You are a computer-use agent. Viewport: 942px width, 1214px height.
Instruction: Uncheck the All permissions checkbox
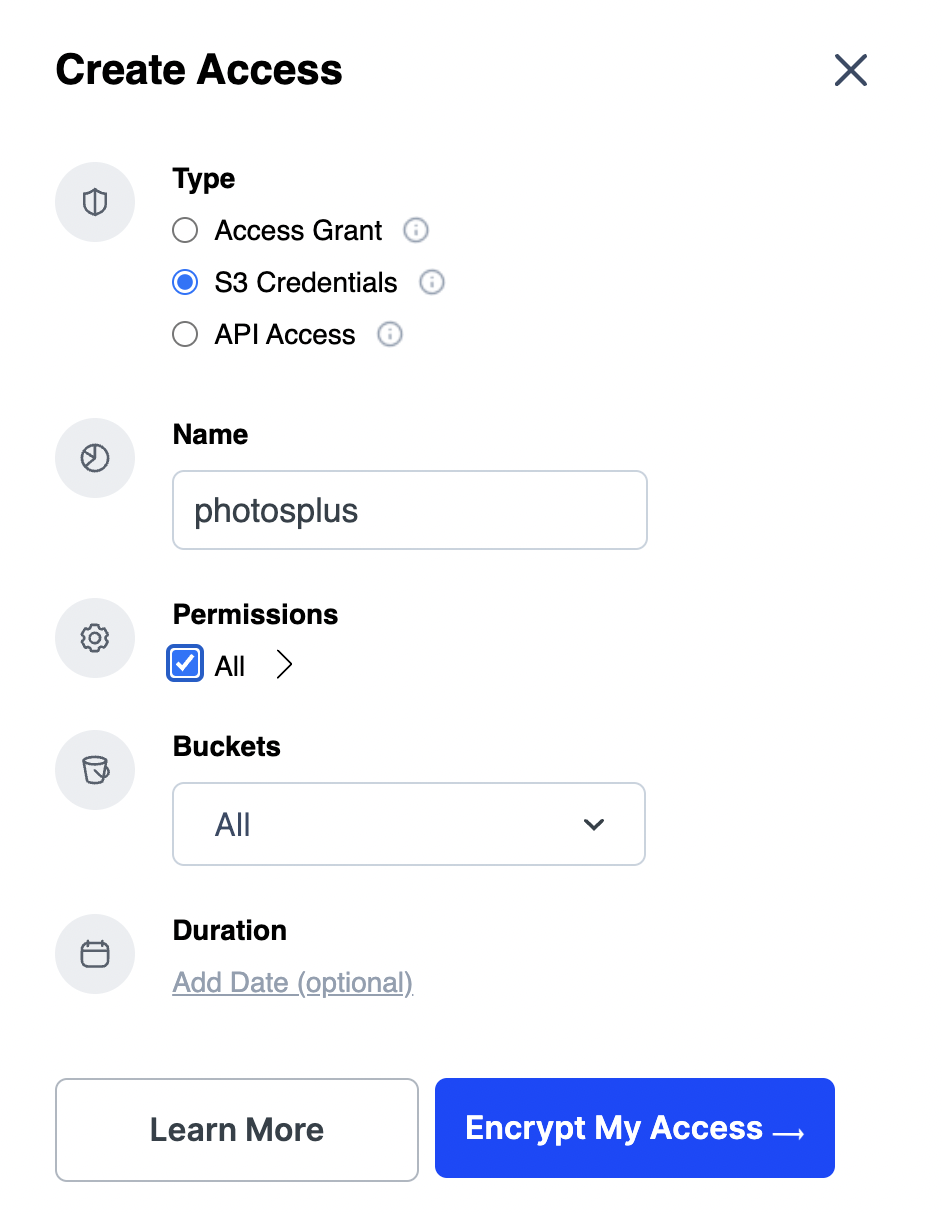point(185,664)
